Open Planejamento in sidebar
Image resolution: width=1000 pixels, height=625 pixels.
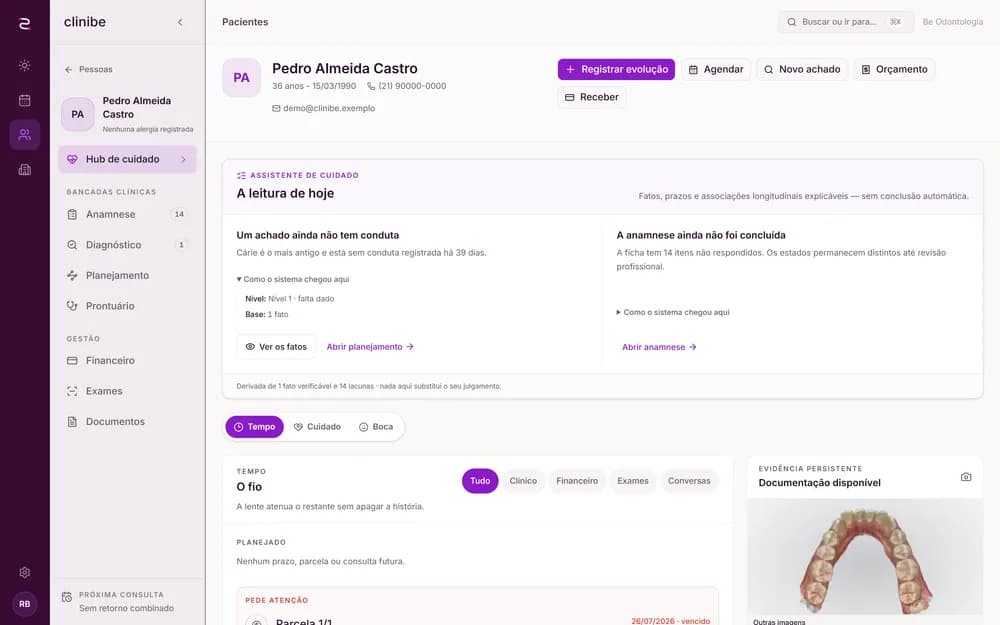coord(127,276)
